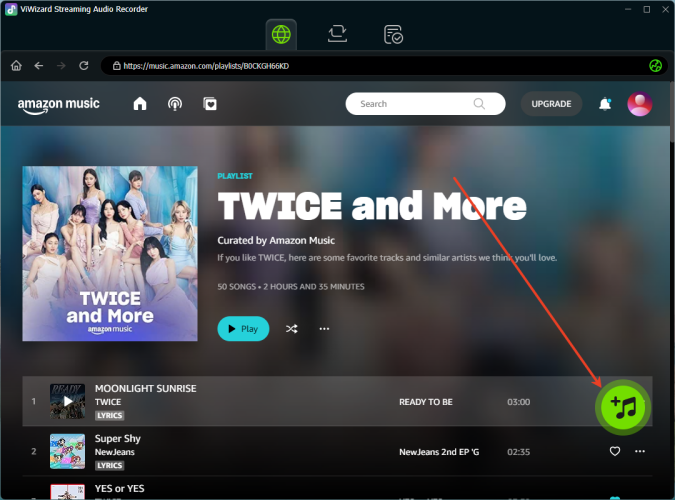This screenshot has width=675, height=500.
Task: Open the user profile avatar menu
Action: coord(640,104)
